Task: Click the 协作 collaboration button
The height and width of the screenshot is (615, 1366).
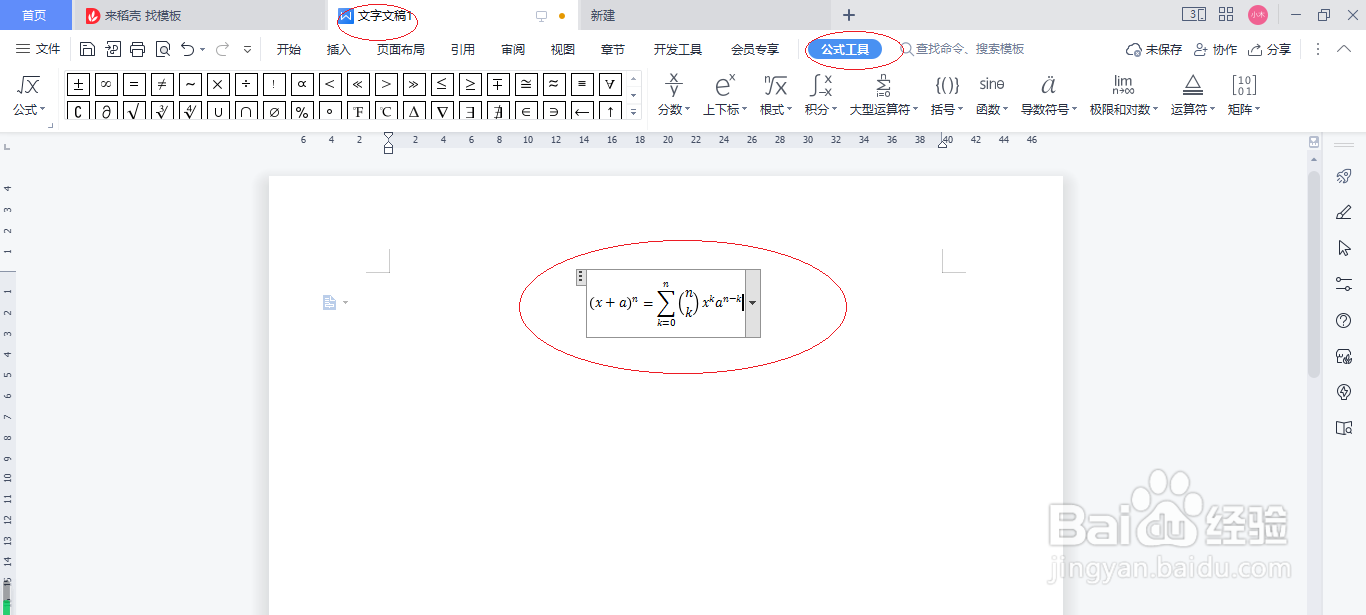Action: pyautogui.click(x=1216, y=47)
